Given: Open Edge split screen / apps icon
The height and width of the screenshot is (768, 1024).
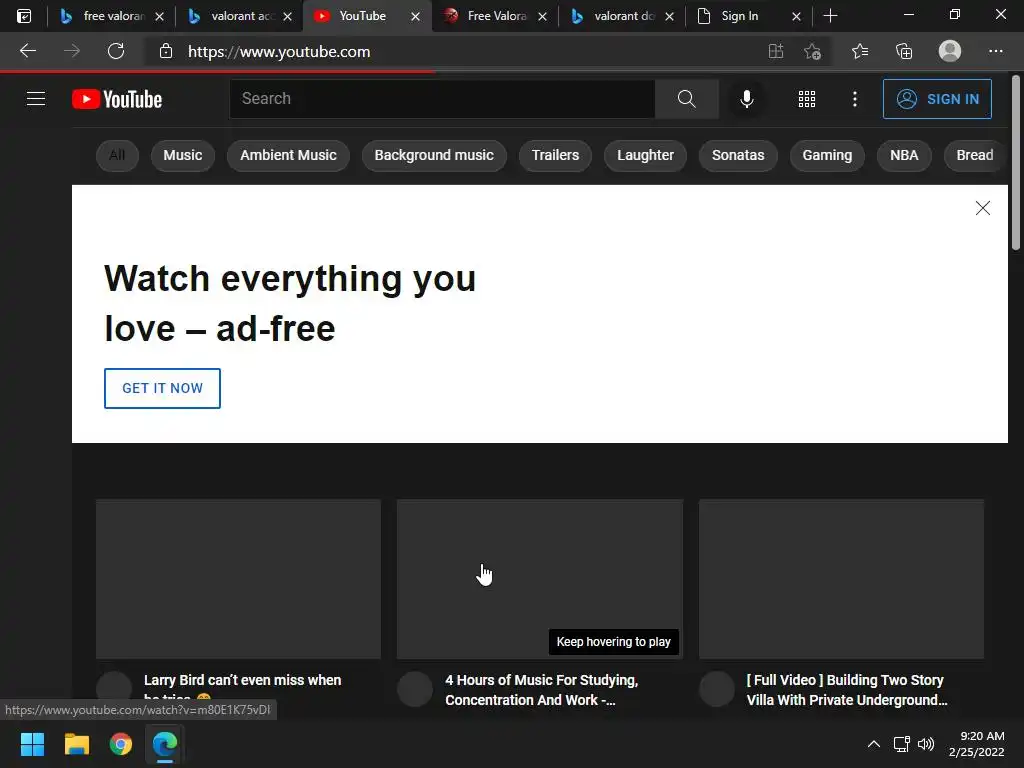Looking at the screenshot, I should point(776,51).
